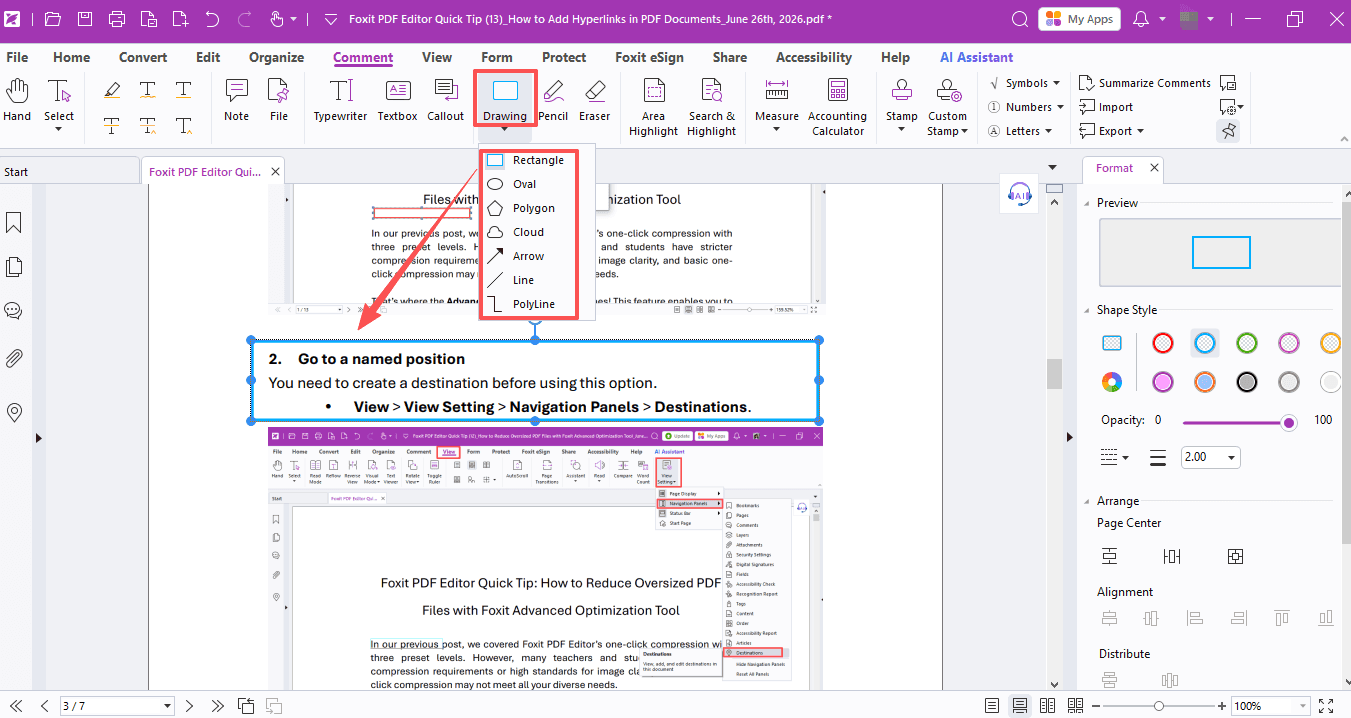Close the Format panel tab
This screenshot has height=718, width=1351.
click(1152, 168)
